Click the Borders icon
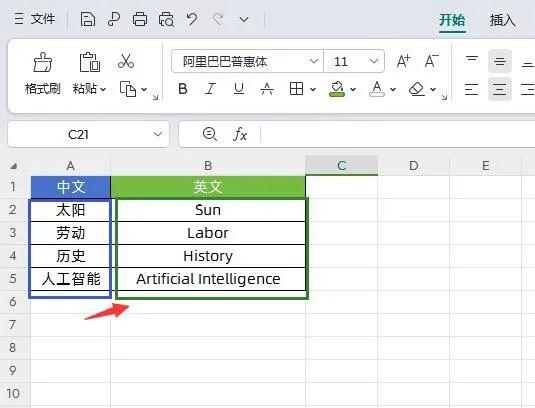 [x=296, y=89]
